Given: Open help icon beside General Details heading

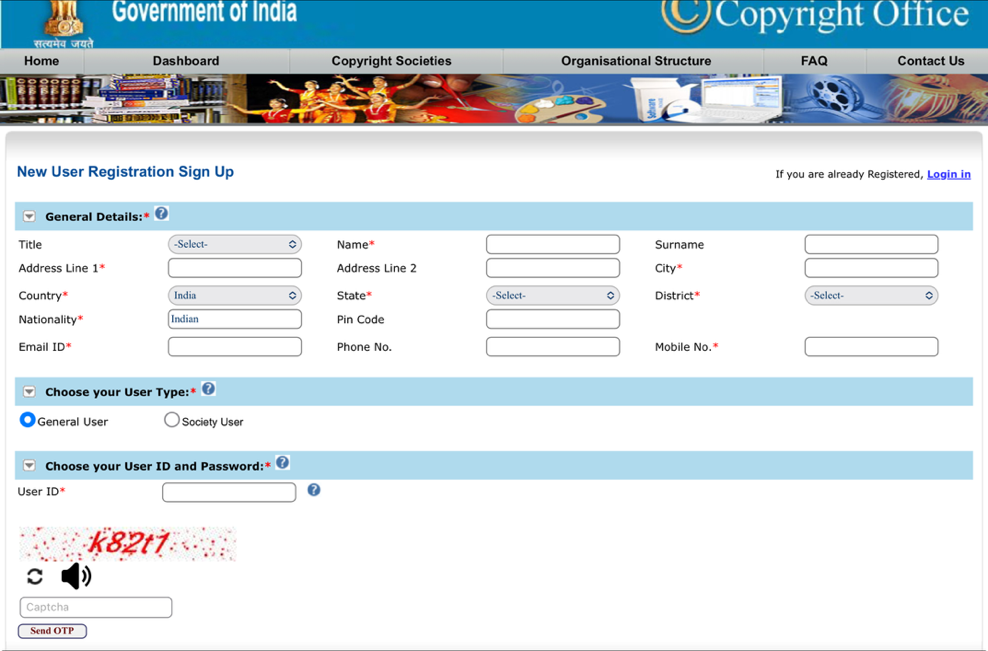Looking at the screenshot, I should pyautogui.click(x=161, y=214).
